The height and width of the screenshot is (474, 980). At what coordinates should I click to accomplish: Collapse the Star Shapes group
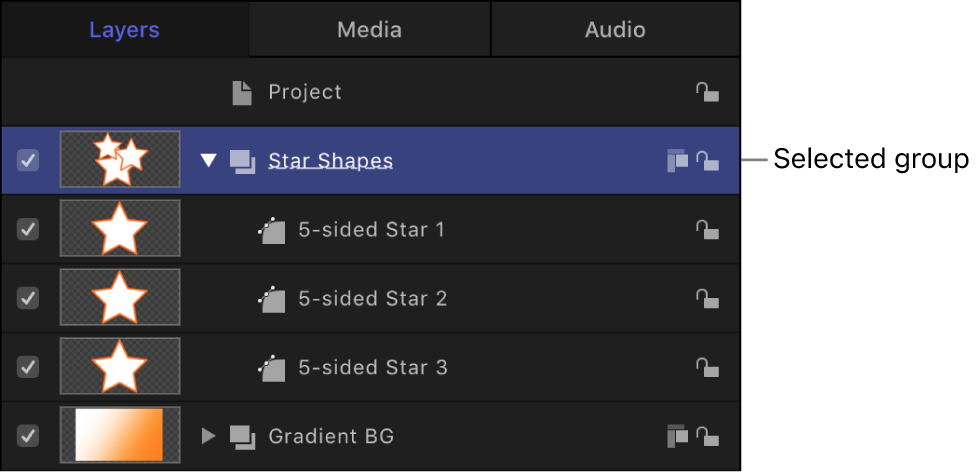click(208, 160)
